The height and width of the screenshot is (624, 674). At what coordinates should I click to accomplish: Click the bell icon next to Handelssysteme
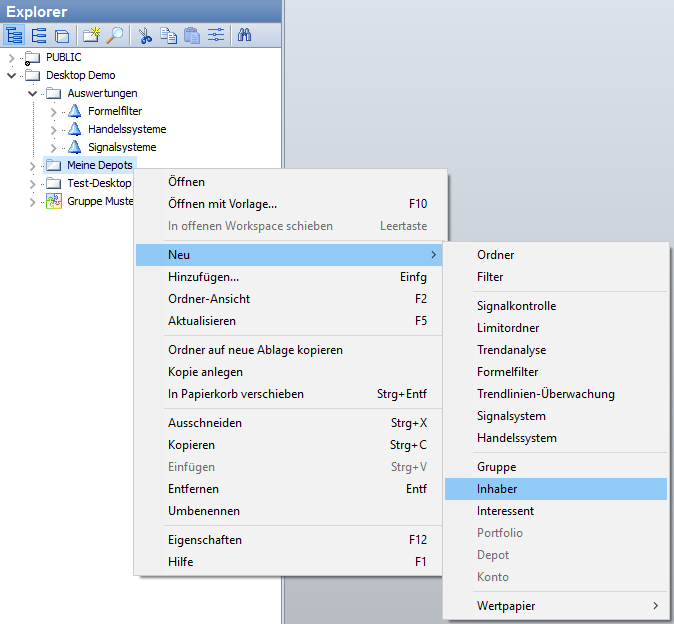tap(75, 129)
